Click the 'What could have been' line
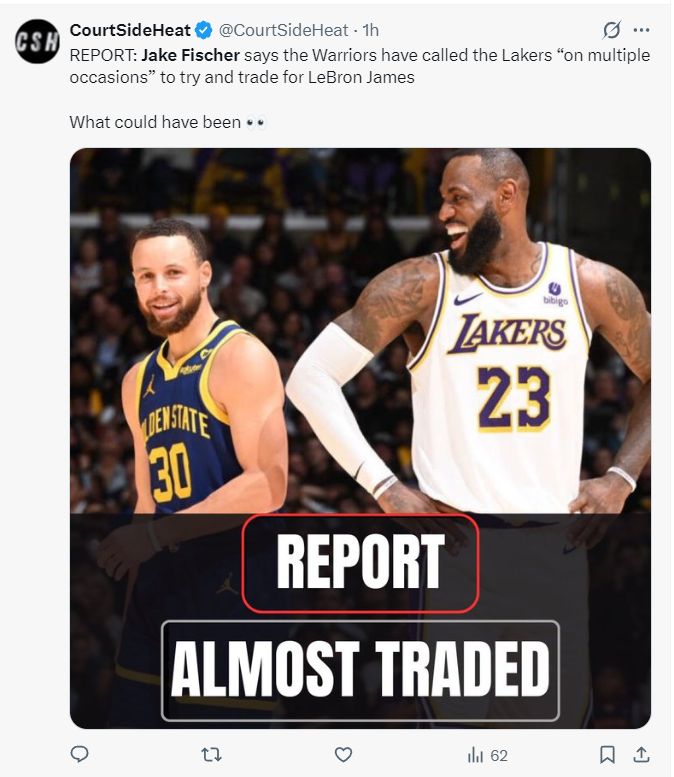The image size is (674, 777). point(155,122)
